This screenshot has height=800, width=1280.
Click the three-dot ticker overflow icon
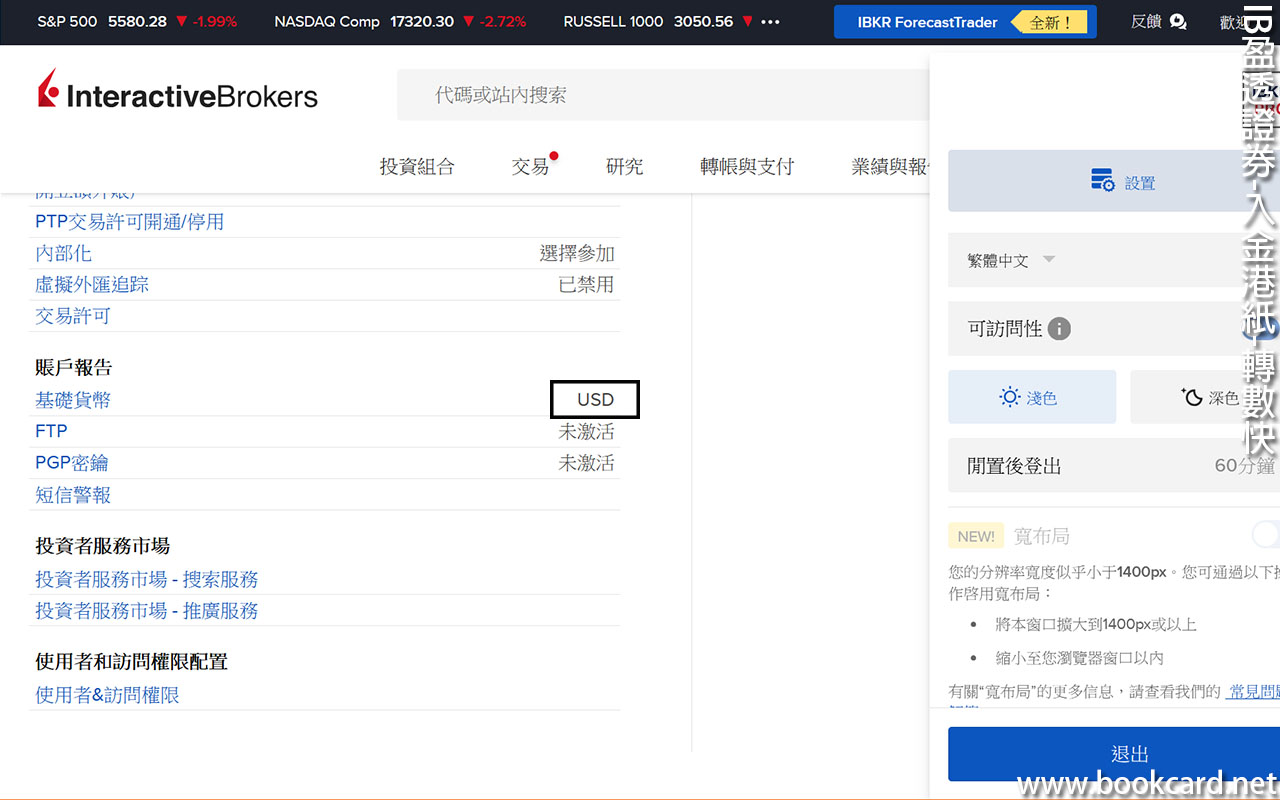tap(770, 22)
